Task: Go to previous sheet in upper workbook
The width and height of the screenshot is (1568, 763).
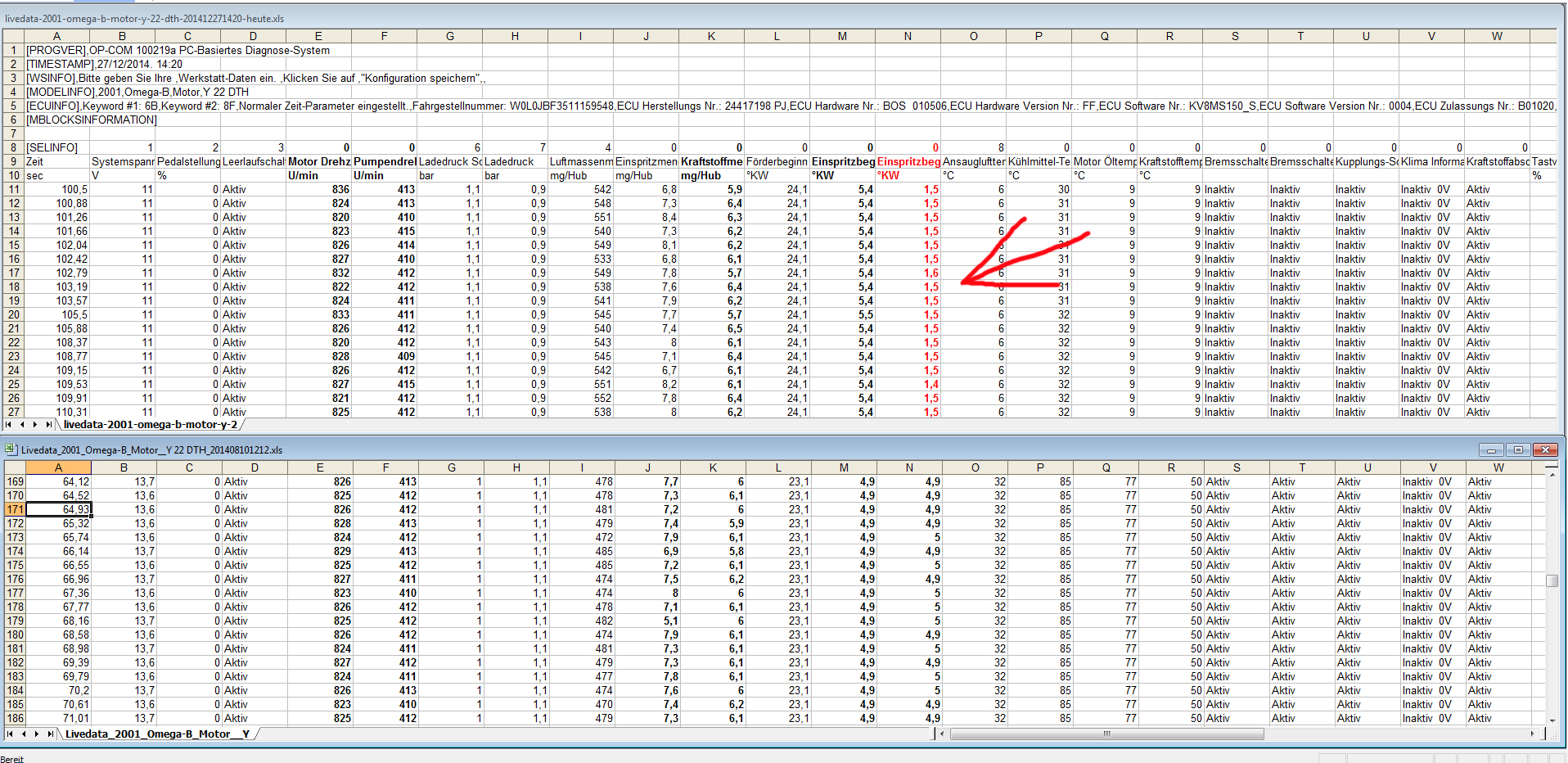Action: pos(22,425)
